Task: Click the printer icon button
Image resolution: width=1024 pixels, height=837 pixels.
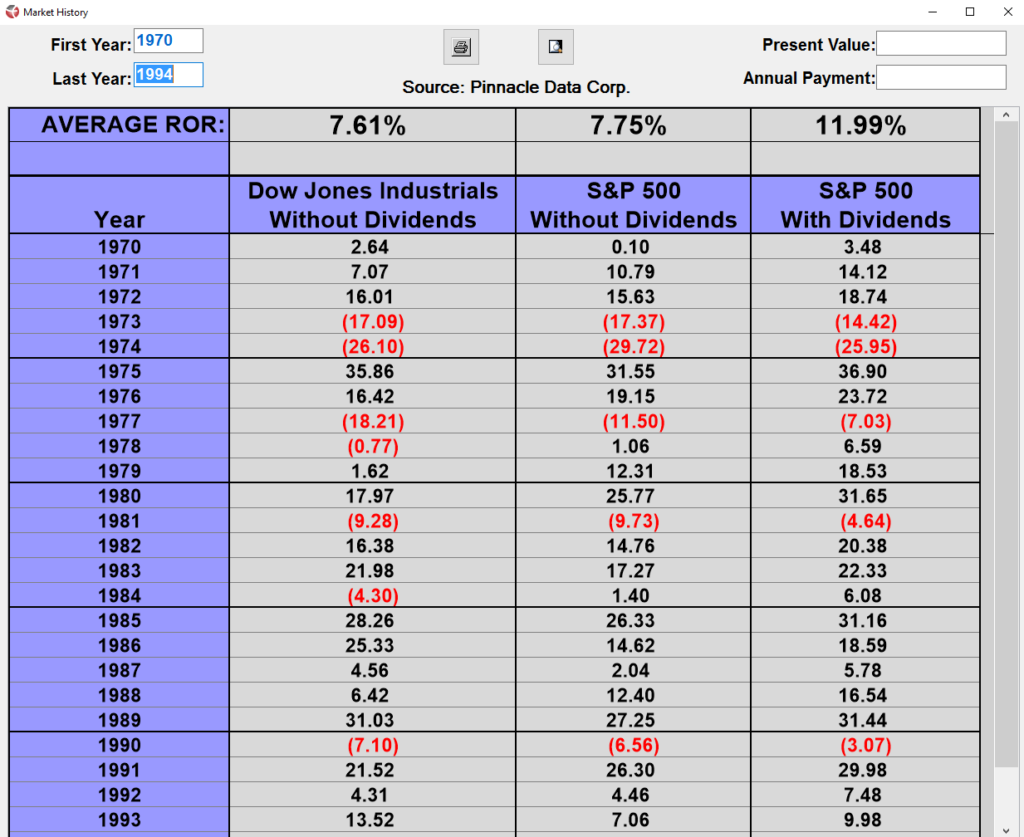Action: point(461,47)
